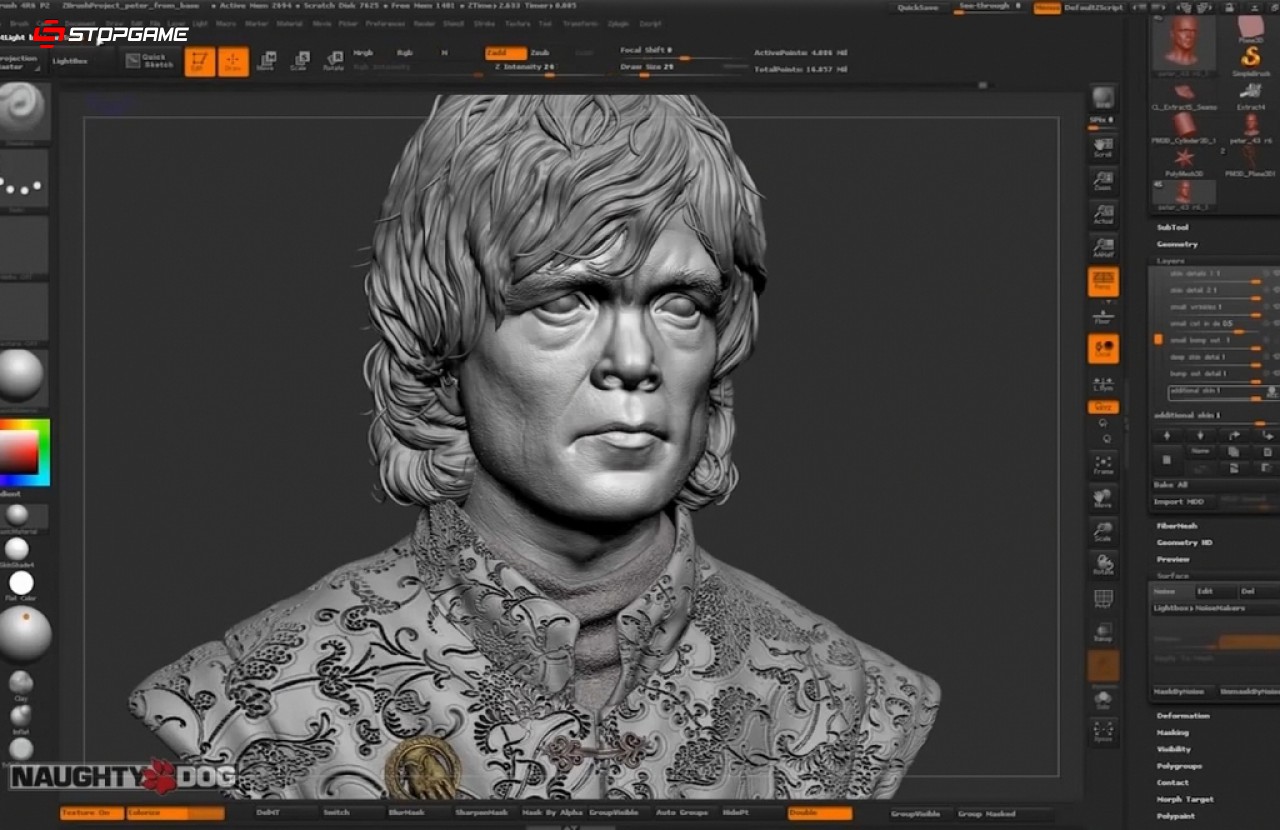1280x830 pixels.
Task: Expand the FiberMesh section
Action: pos(1177,526)
